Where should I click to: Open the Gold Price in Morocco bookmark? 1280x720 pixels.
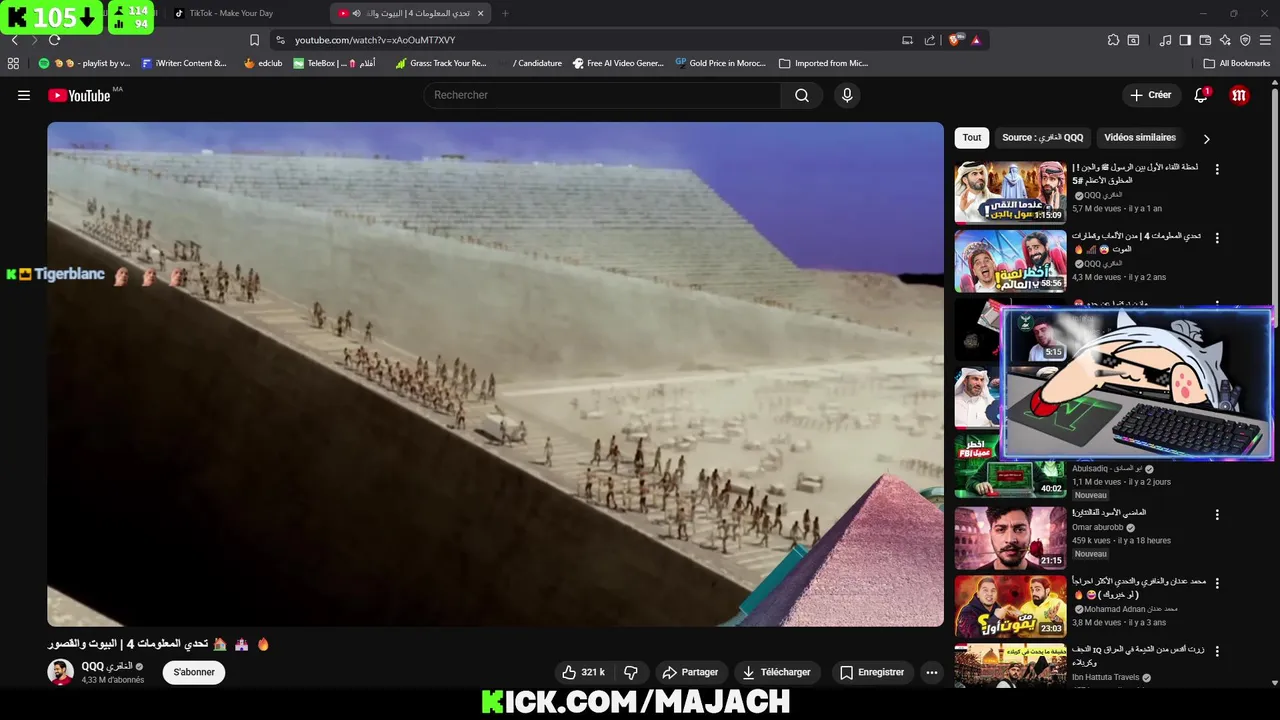[x=720, y=63]
